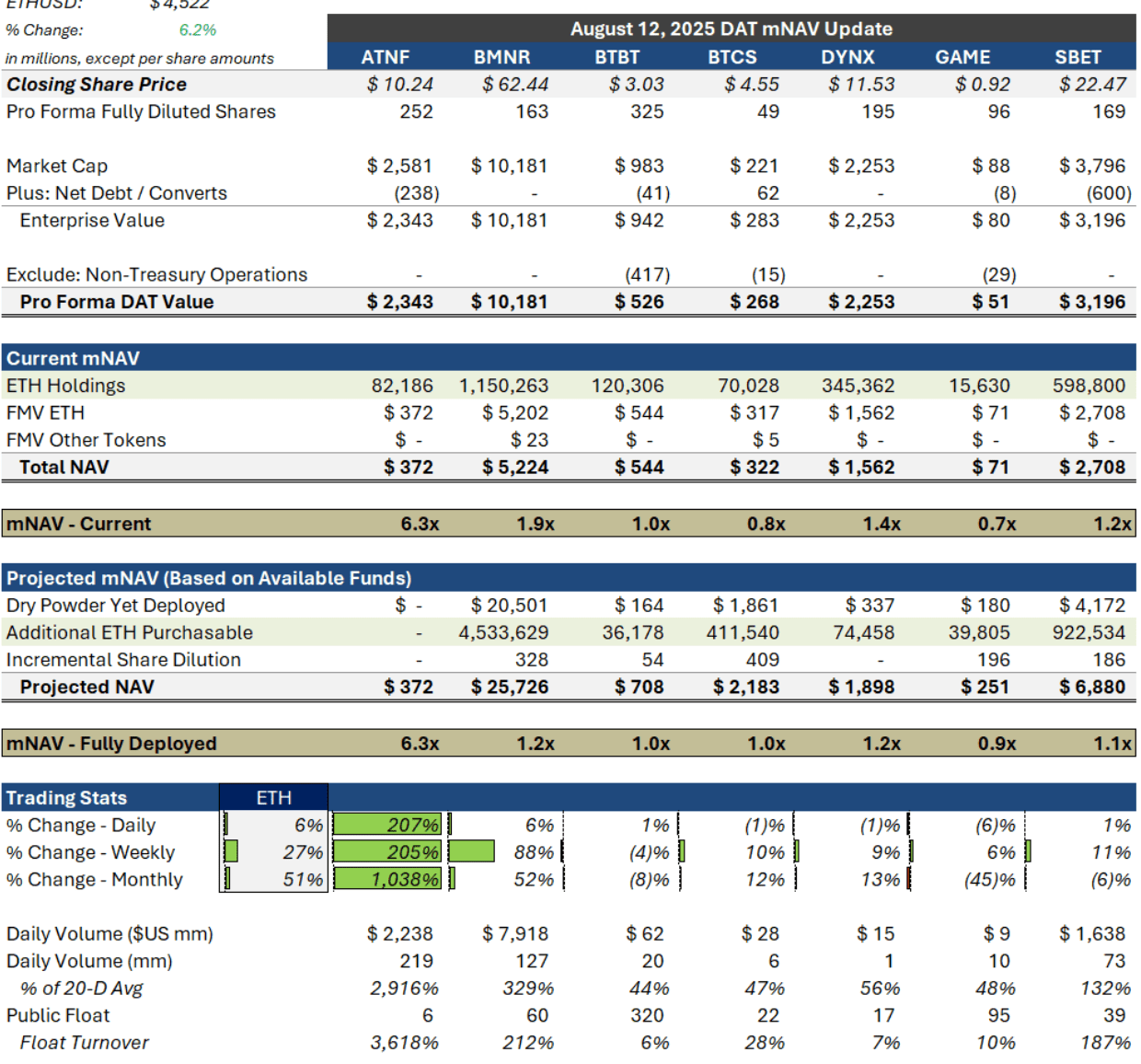Click % Change - Daily row label
The height and width of the screenshot is (1064, 1141).
(x=80, y=826)
